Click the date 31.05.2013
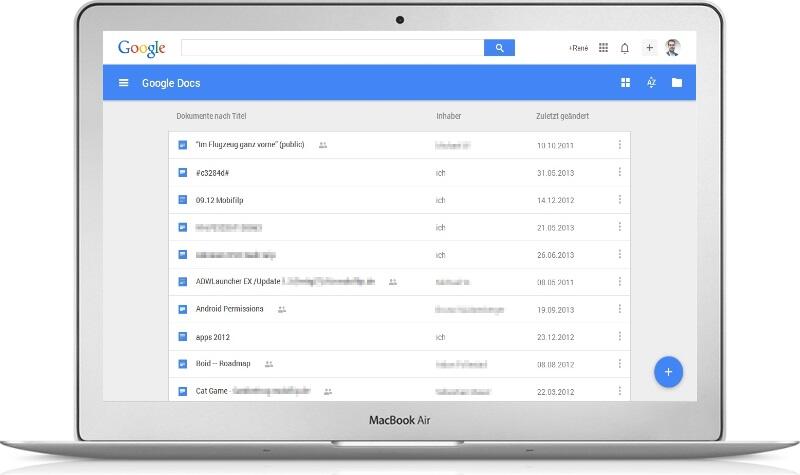Viewport: 800px width, 475px height. coord(556,173)
